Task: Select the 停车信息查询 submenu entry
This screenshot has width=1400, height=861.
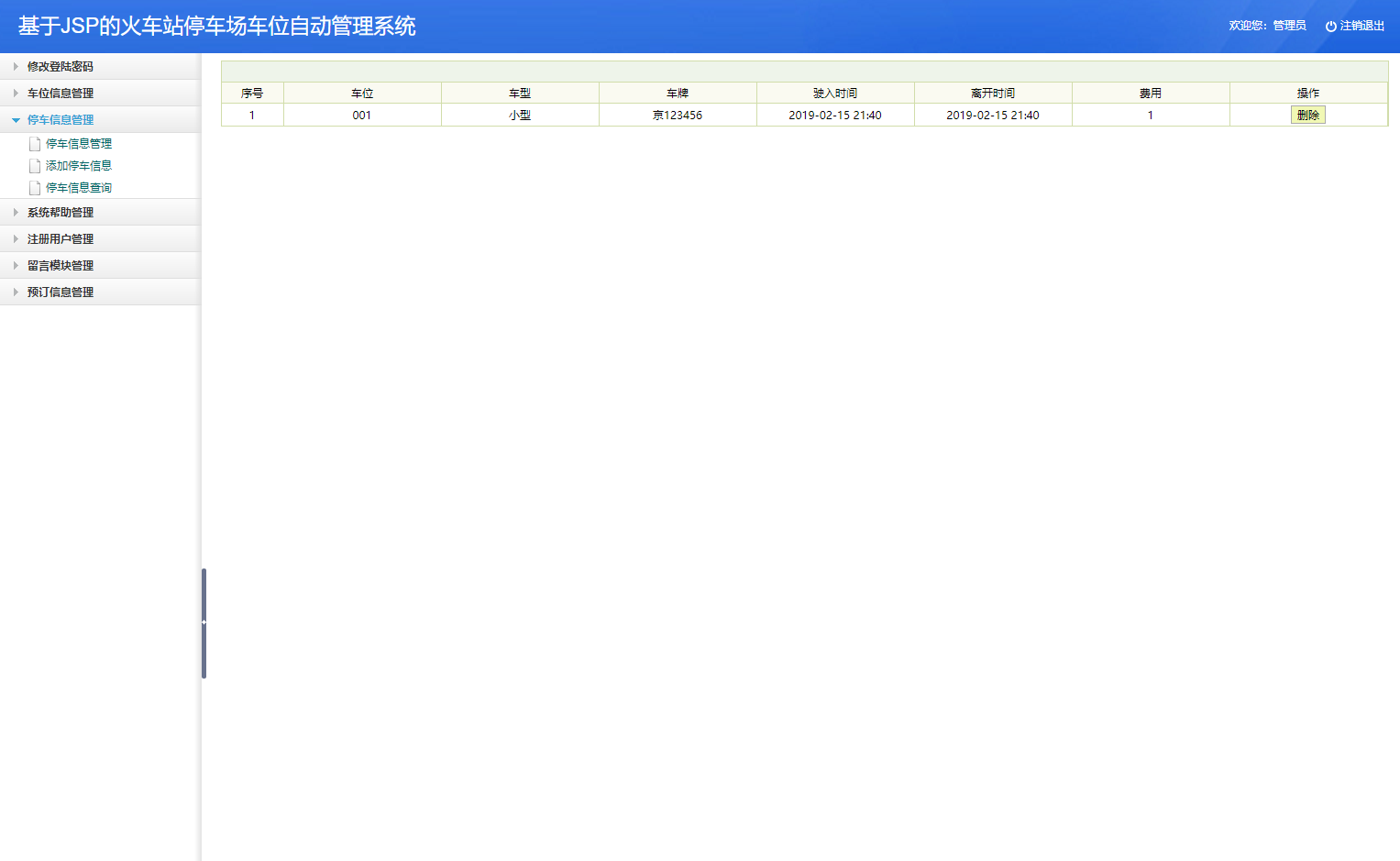Action: pos(80,187)
